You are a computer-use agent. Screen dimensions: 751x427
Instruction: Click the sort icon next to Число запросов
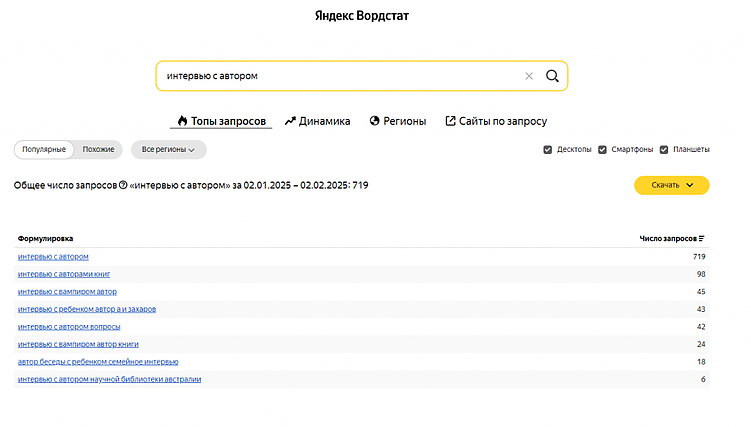pos(702,238)
